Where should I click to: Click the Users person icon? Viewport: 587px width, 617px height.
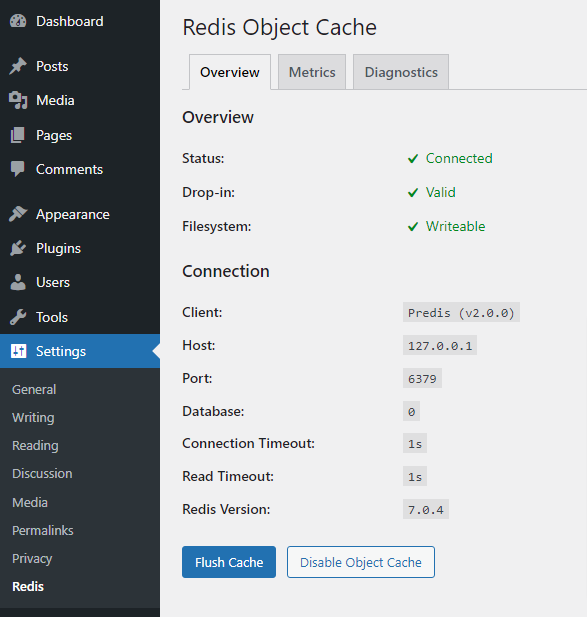point(18,282)
